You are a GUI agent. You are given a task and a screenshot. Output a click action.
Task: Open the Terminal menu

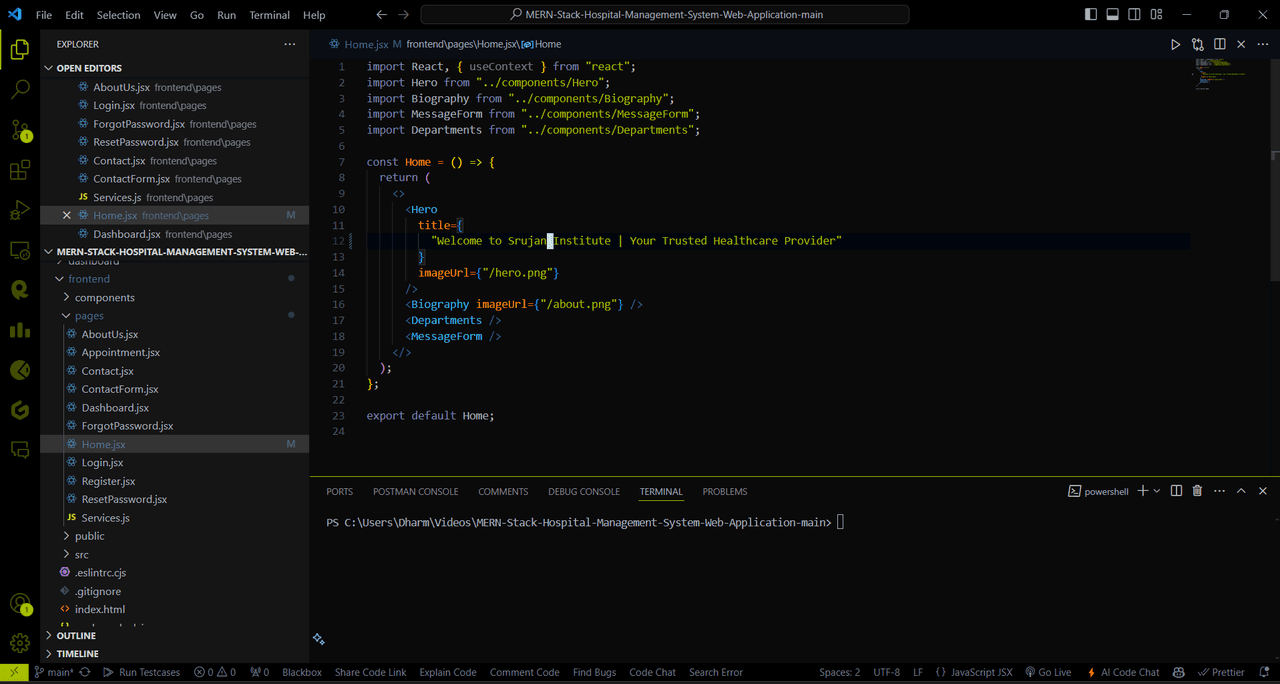[x=269, y=16]
